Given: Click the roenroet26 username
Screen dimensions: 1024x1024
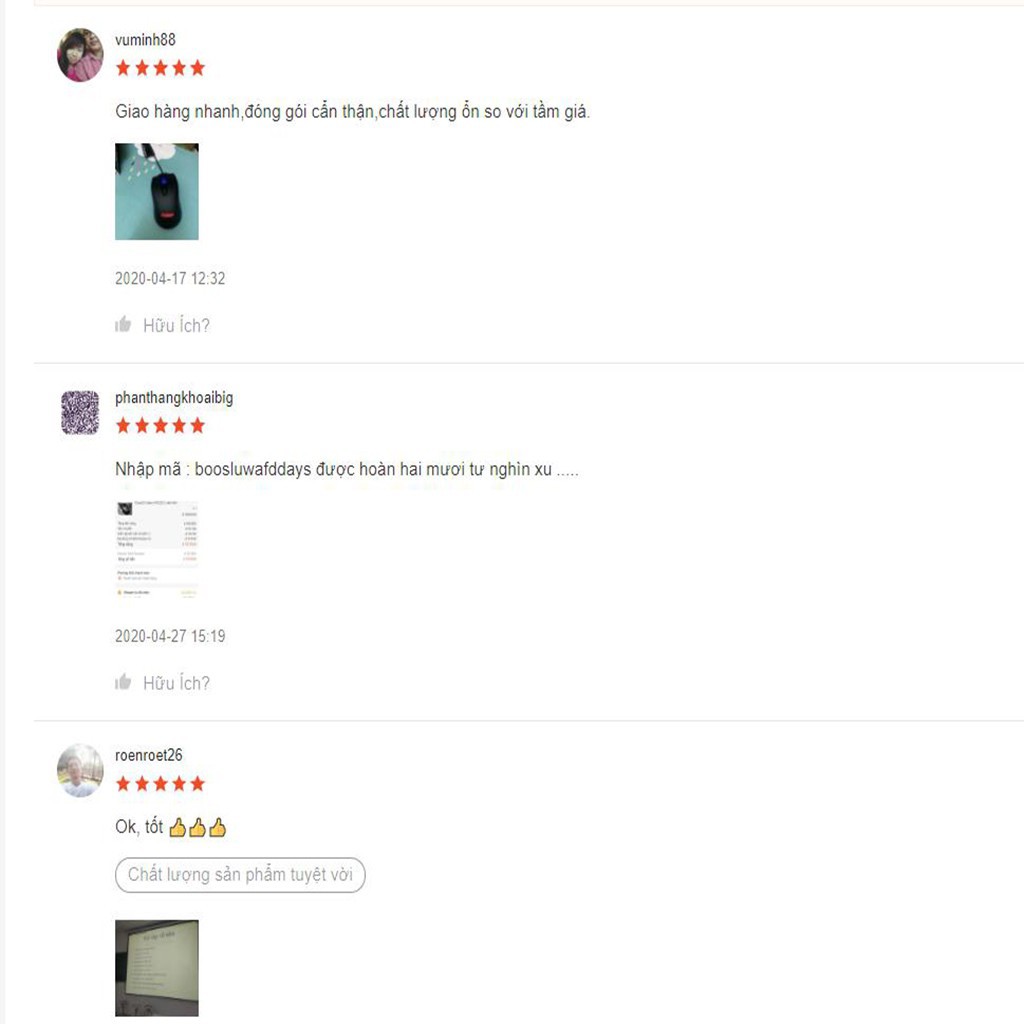Looking at the screenshot, I should (148, 756).
